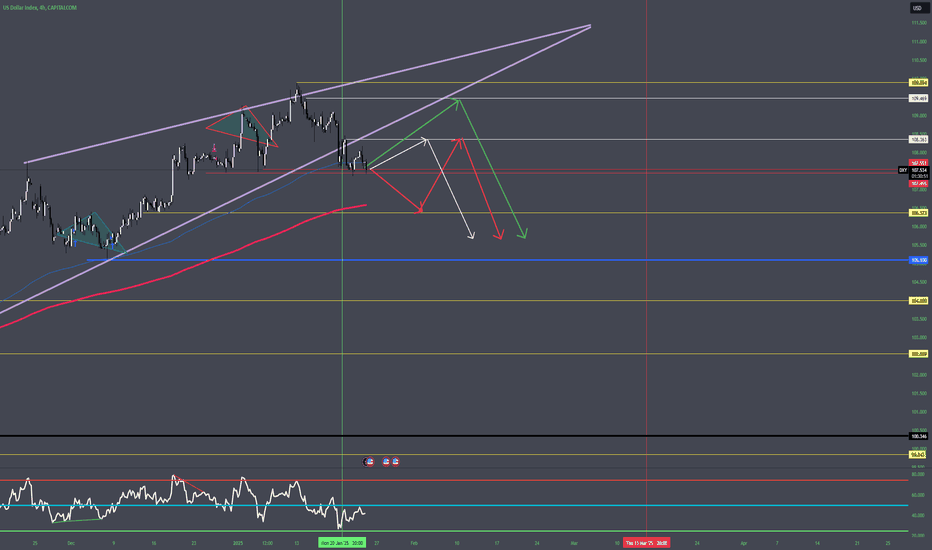
Task: Click the green Mon 20 Jan '25 date label
Action: point(342,543)
